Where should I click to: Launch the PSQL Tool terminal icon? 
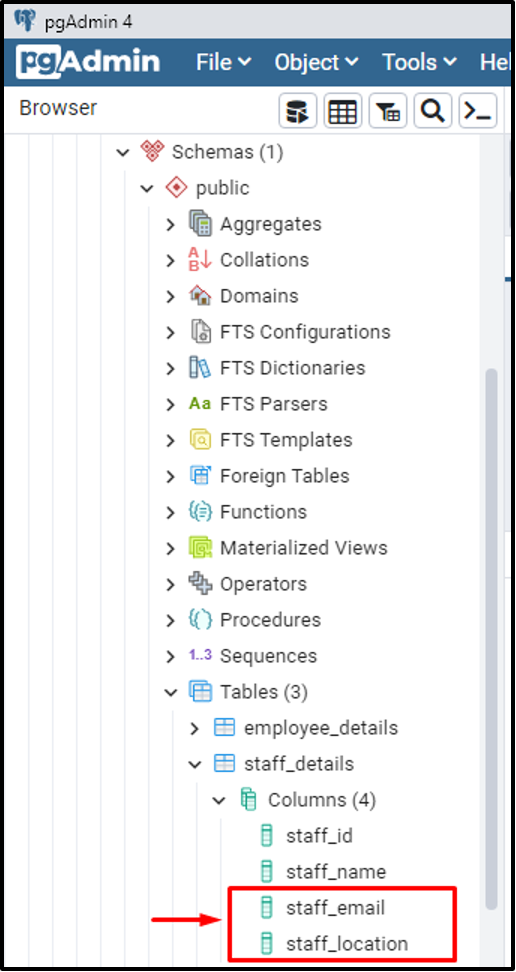point(478,112)
